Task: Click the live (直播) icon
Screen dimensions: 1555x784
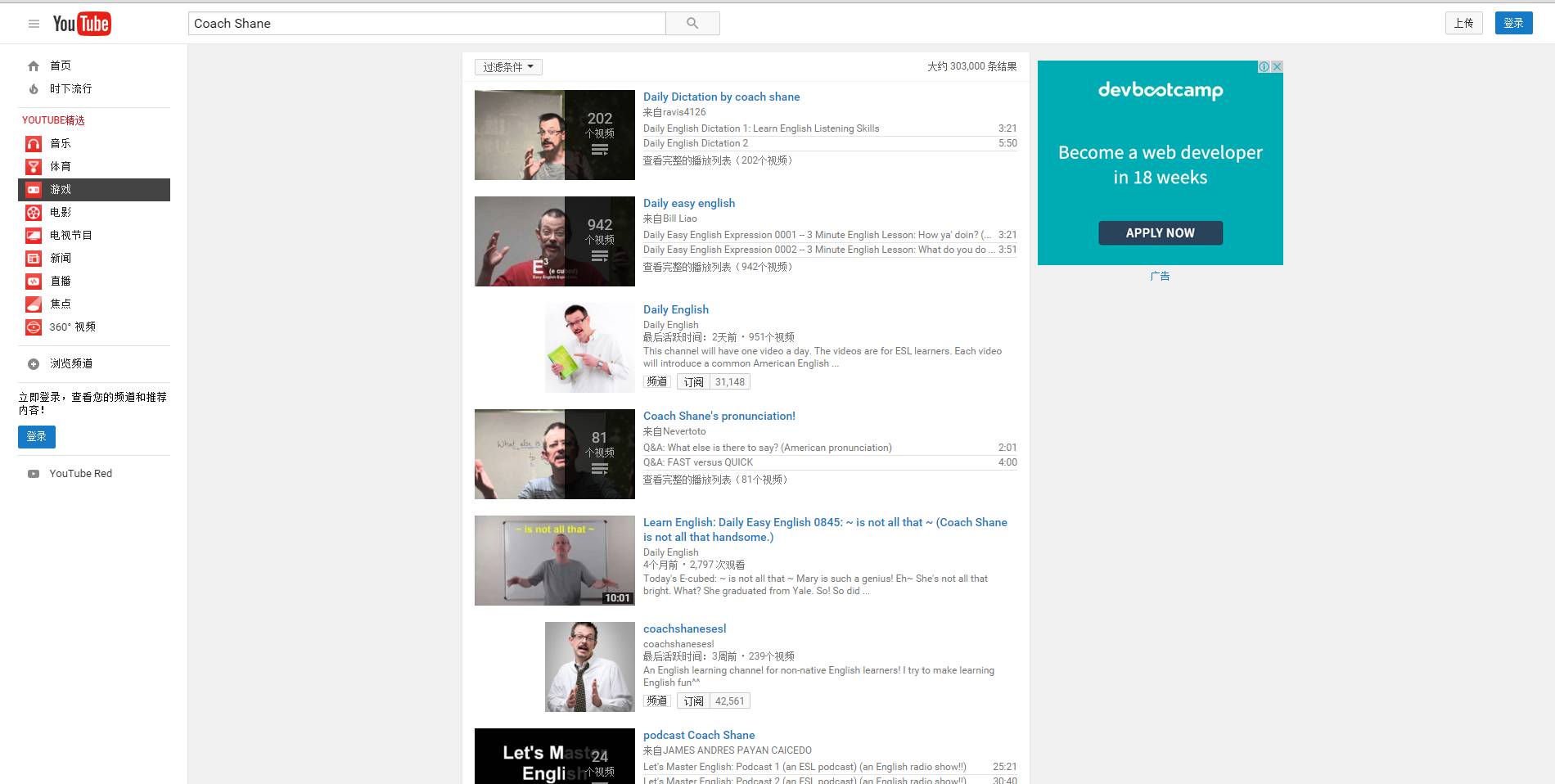Action: pyautogui.click(x=34, y=281)
